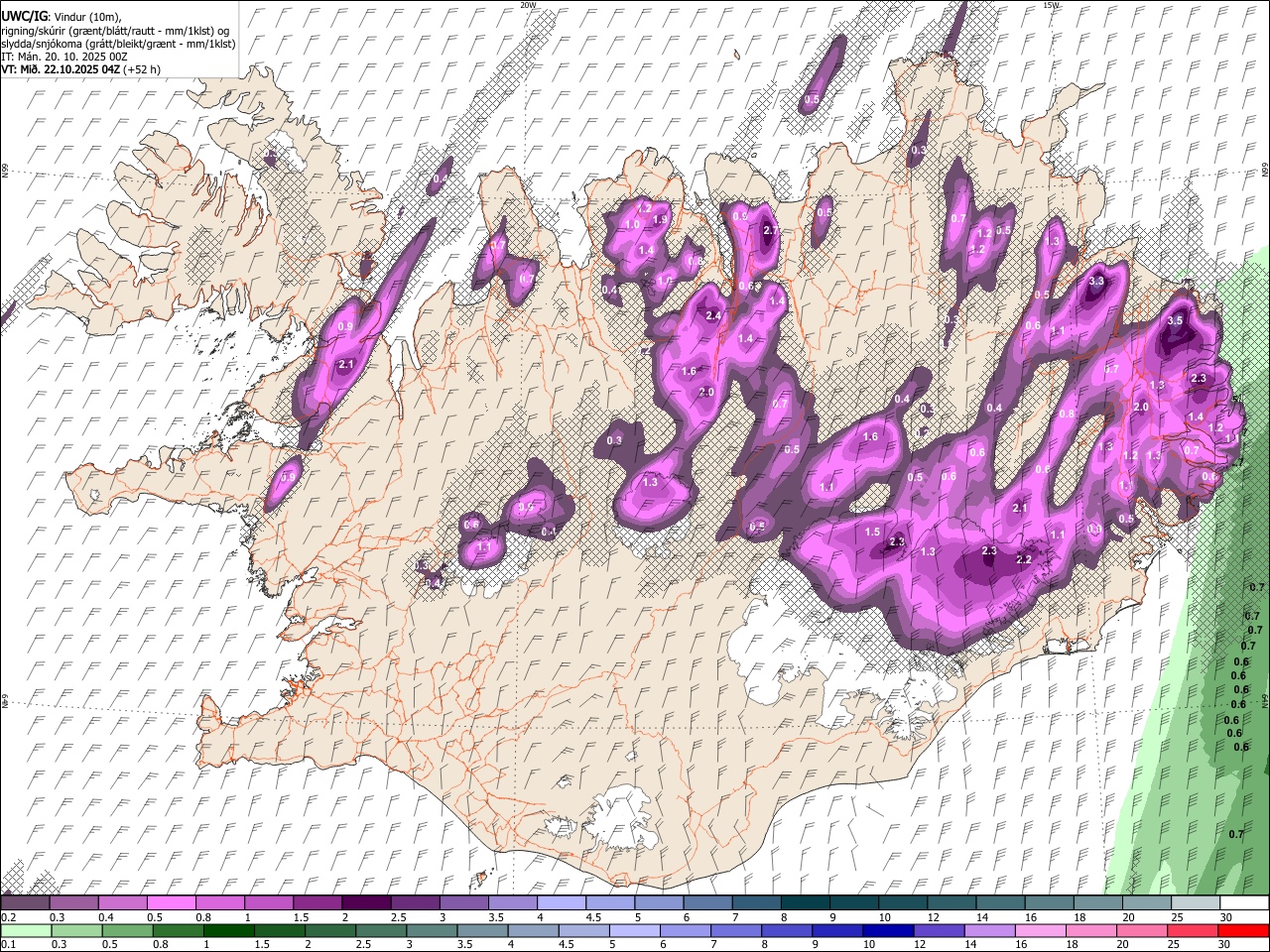1270x952 pixels.
Task: Pick lower rain legend swatch labeled 1
Action: [x=228, y=930]
